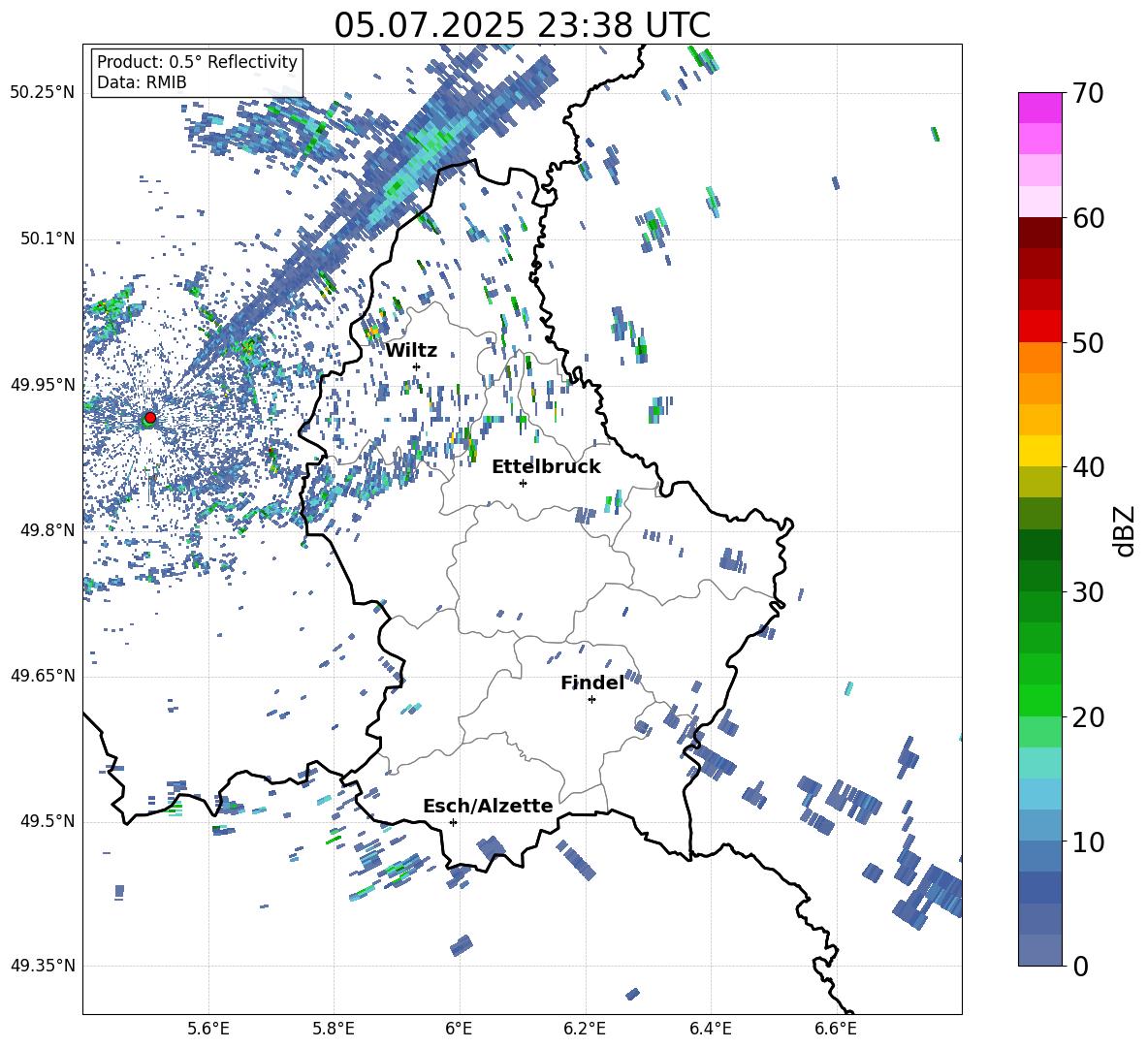Screen dimensions: 1148x1048
Task: Click the colorbar tick label 40
Action: point(1089,467)
